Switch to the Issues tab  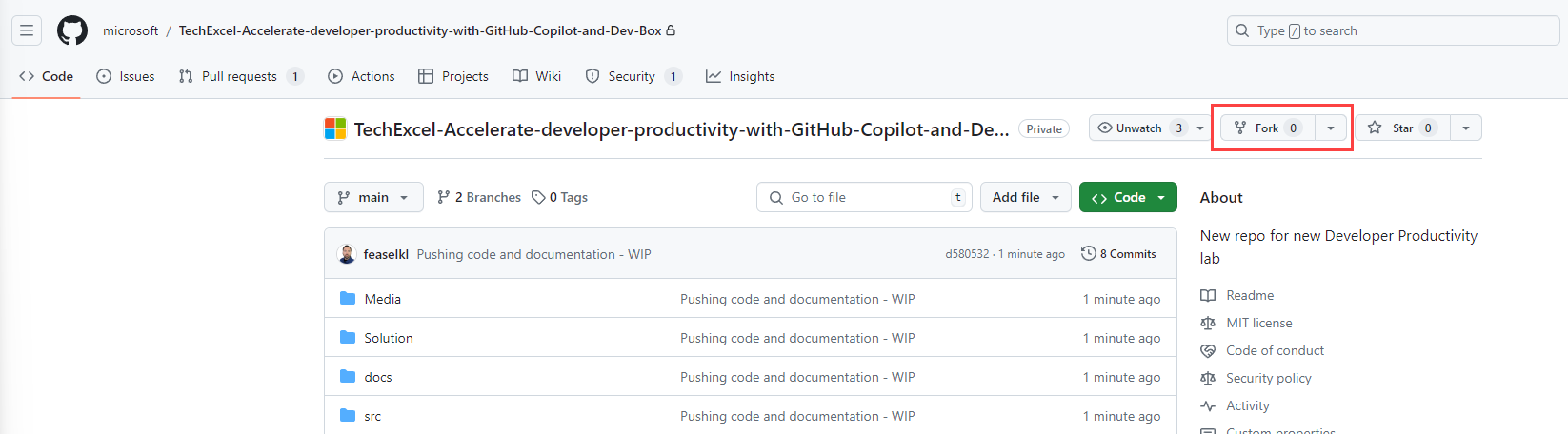click(x=125, y=76)
